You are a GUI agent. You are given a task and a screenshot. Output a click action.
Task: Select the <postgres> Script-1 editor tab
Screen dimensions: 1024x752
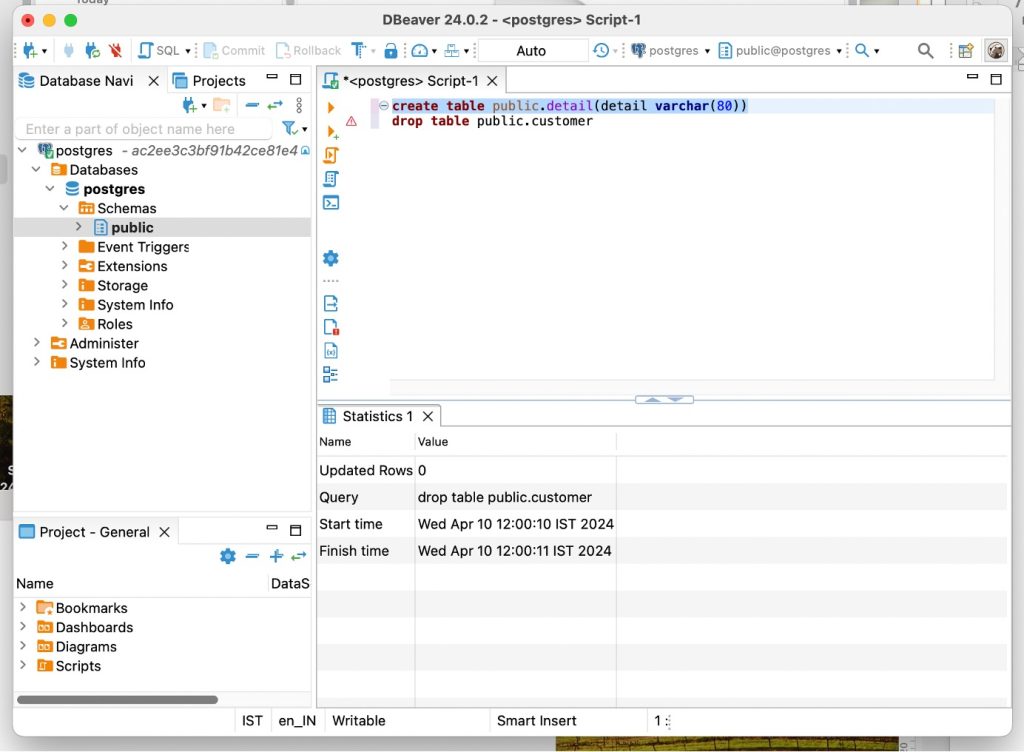point(411,81)
